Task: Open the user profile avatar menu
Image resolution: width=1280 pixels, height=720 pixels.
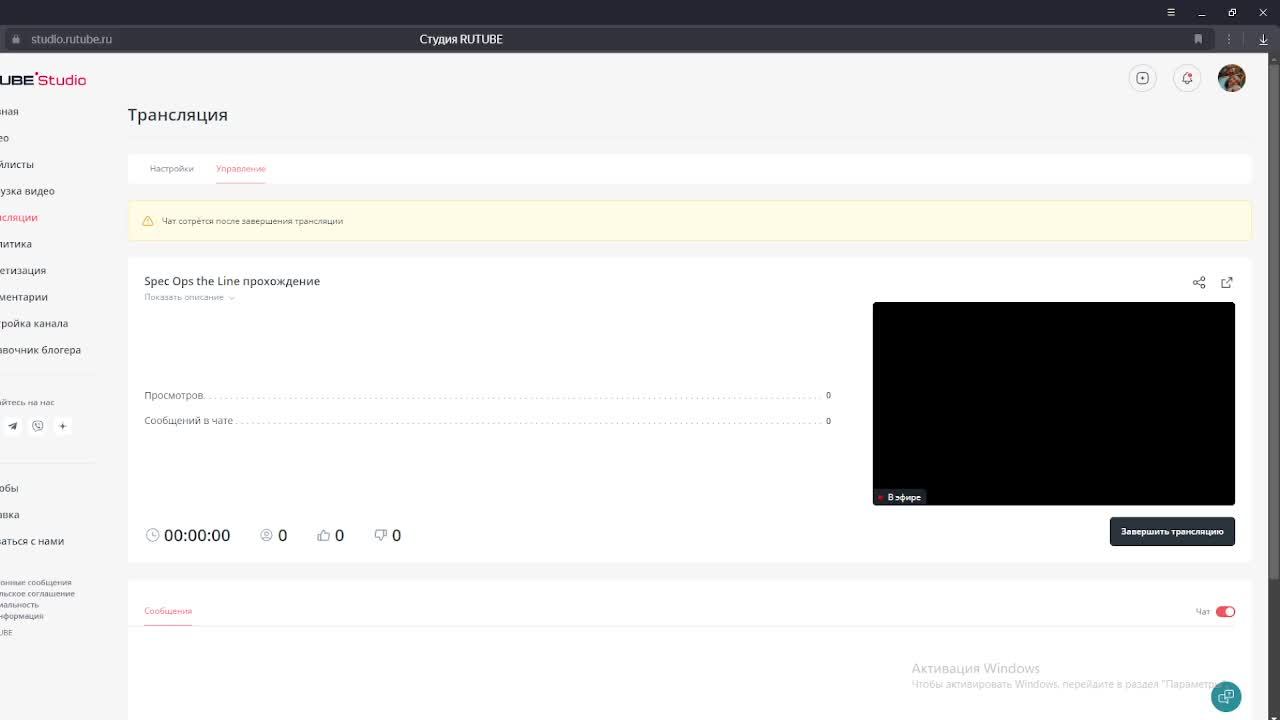Action: click(x=1232, y=78)
